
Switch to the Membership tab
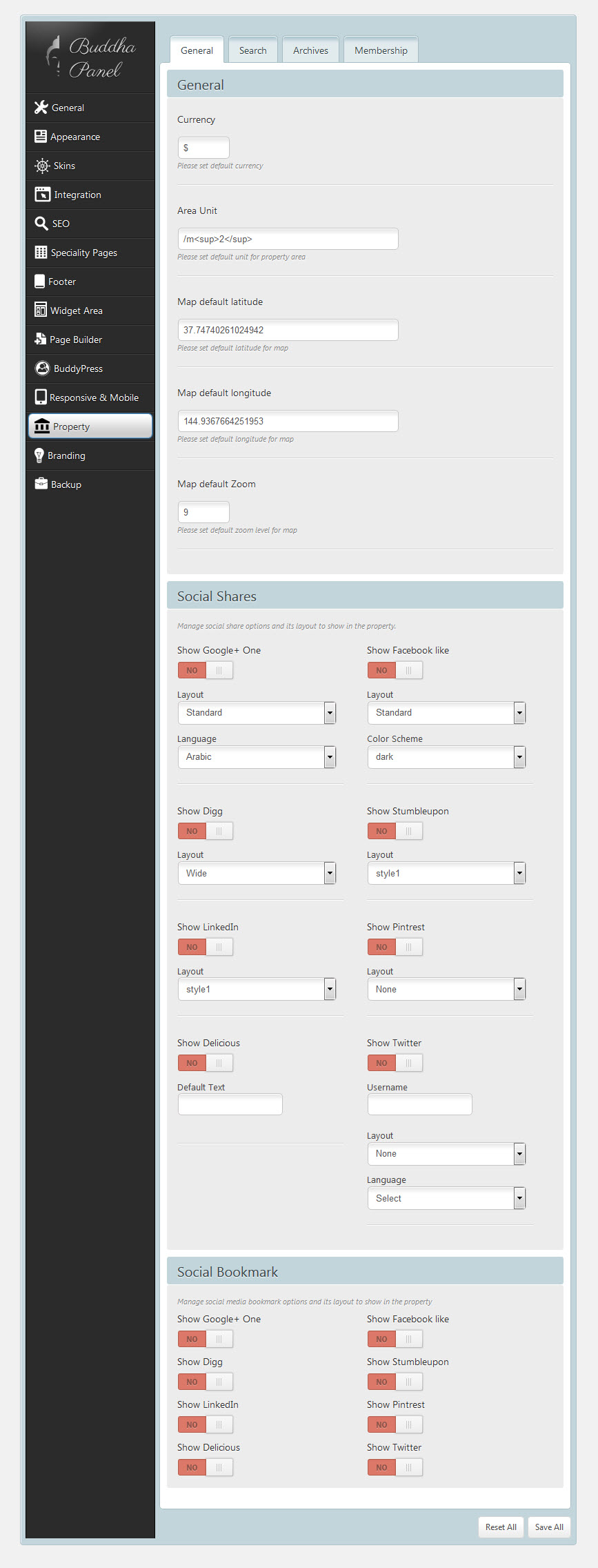tap(381, 50)
